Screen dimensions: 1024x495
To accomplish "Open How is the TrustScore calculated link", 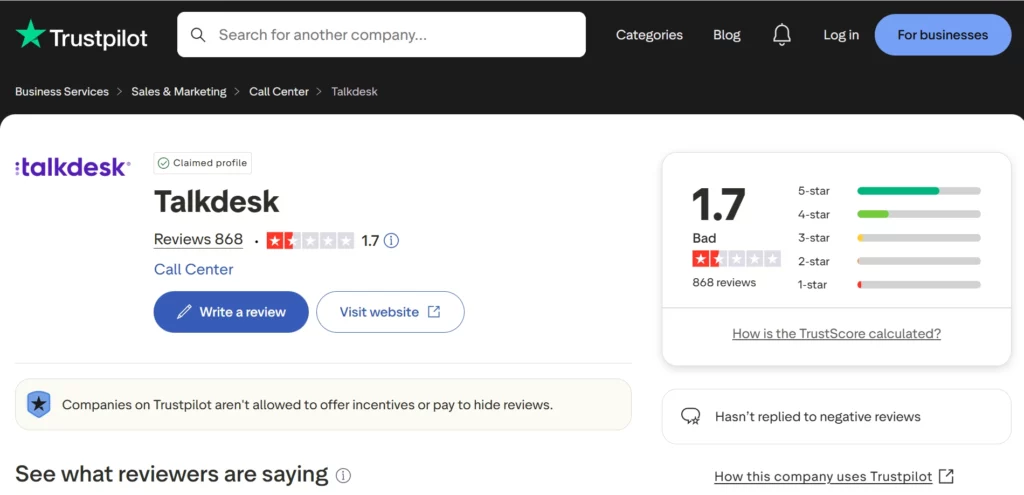I will coord(837,334).
